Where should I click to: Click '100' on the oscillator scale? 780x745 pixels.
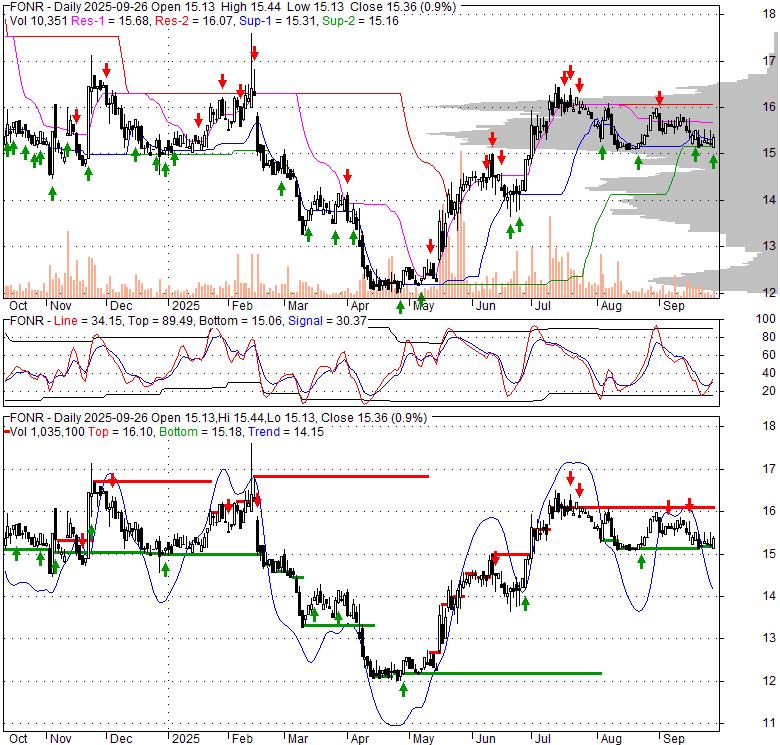coord(766,319)
